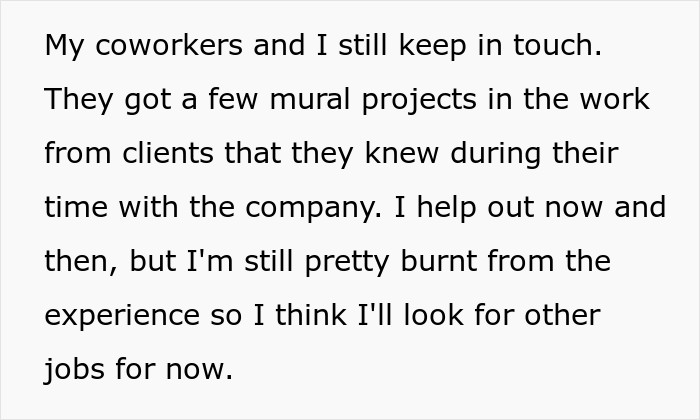Click the word "then," starting the fifth line

click(78, 262)
